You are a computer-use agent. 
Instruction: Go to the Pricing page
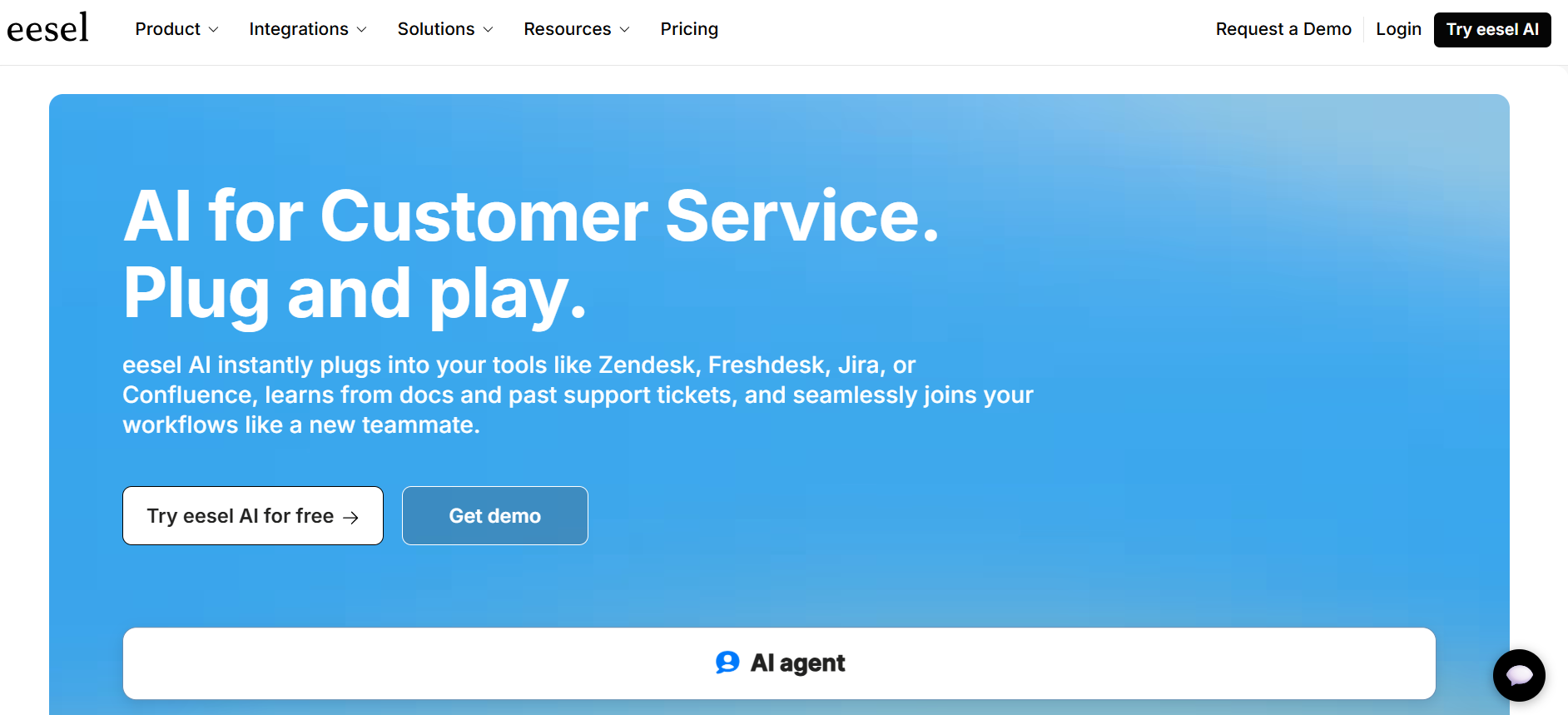click(689, 29)
